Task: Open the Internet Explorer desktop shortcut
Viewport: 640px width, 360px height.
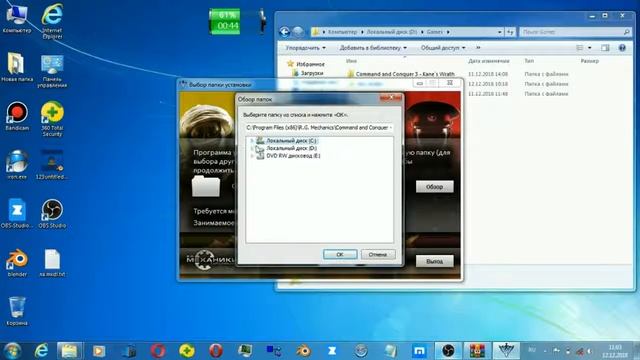Action: [52, 21]
